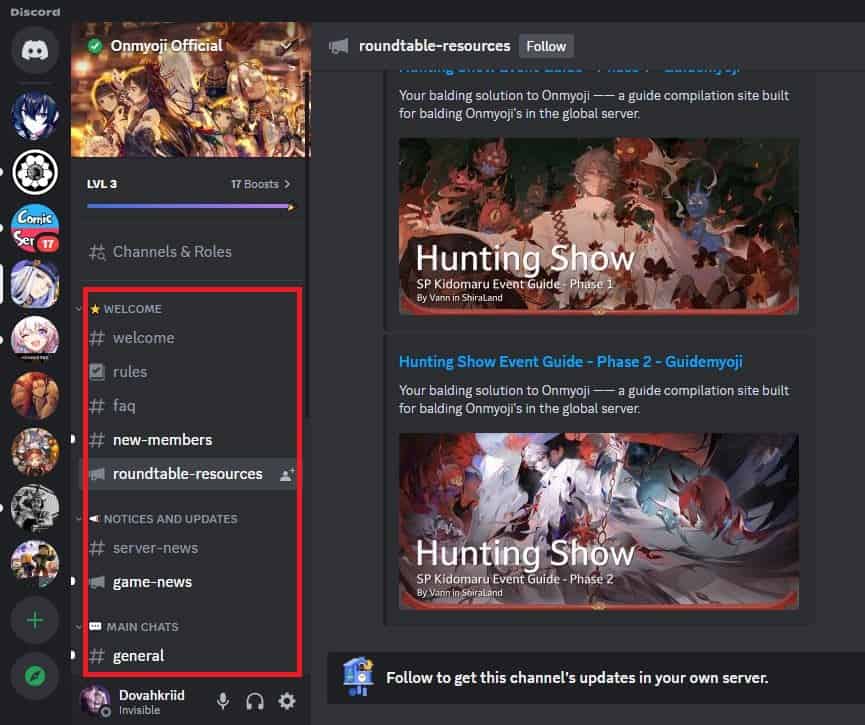The height and width of the screenshot is (725, 865).
Task: Click the Dovahkriid username in user panel
Action: pos(152,695)
